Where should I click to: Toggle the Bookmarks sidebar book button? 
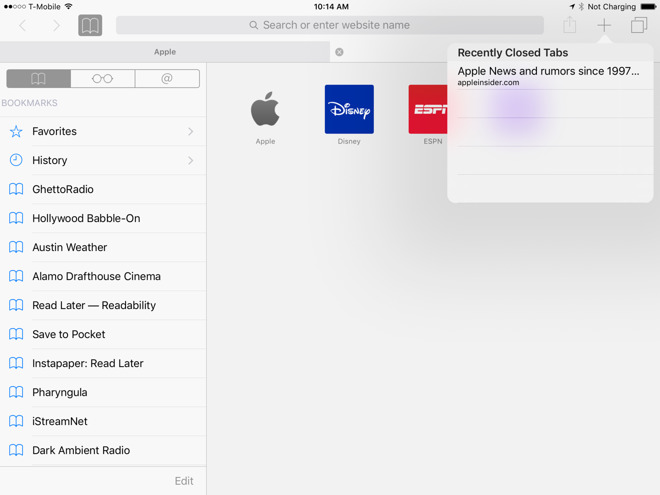click(90, 25)
